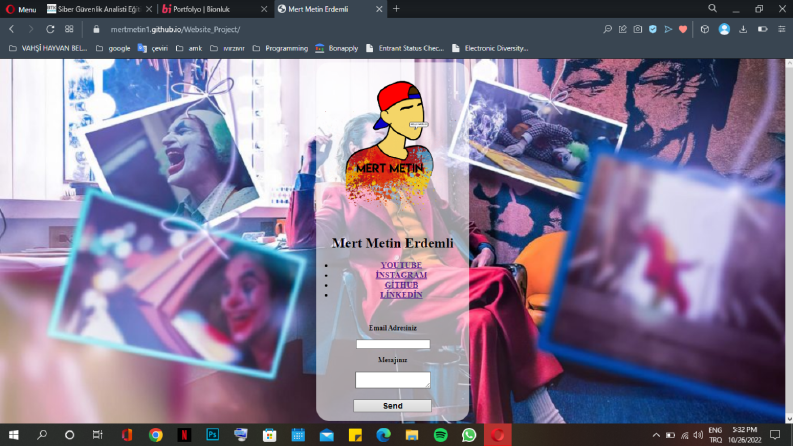Click the Mesajınız text area
793x446 pixels.
tap(393, 380)
